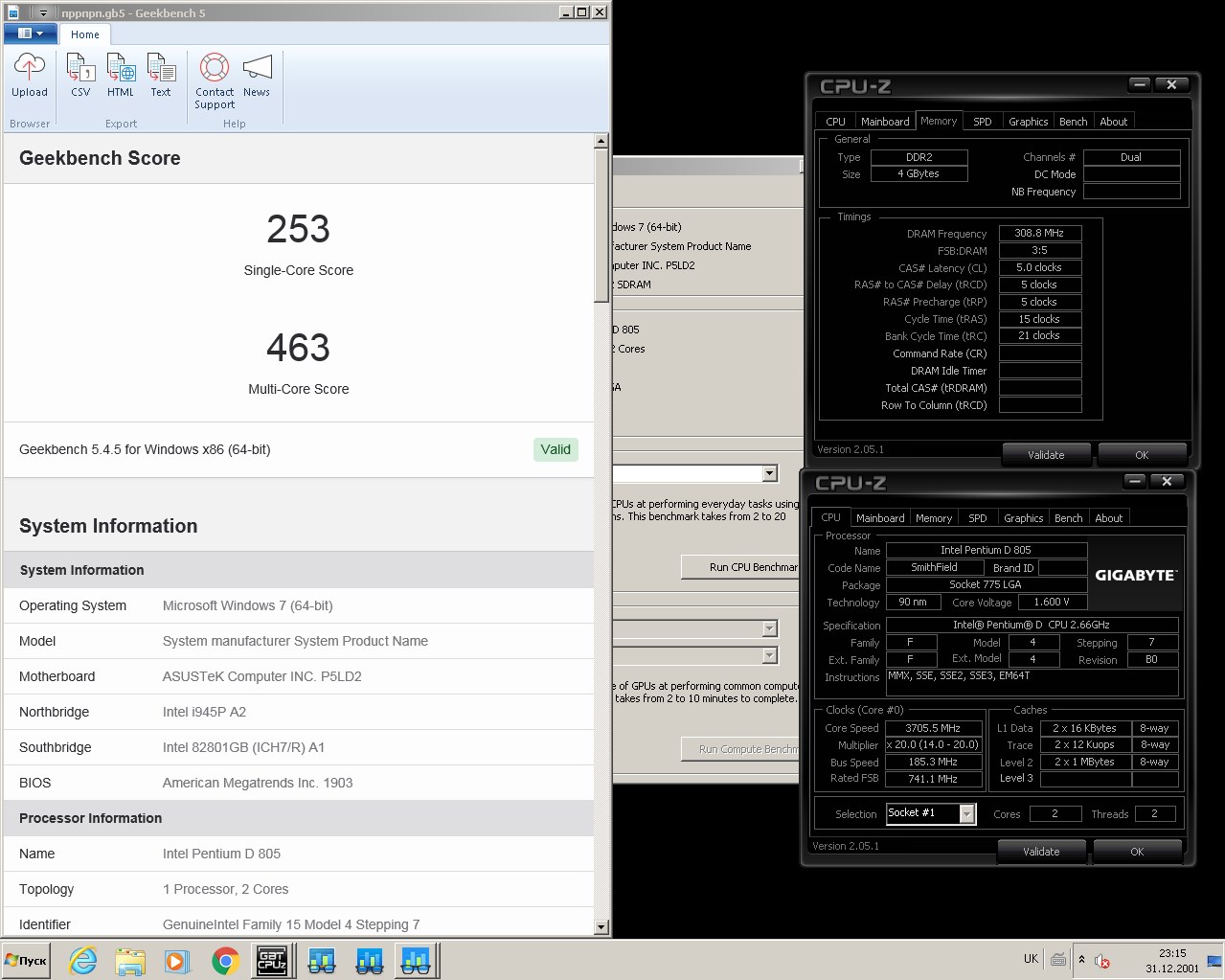Click Package field 'Socket 775 LGA'

tap(986, 584)
